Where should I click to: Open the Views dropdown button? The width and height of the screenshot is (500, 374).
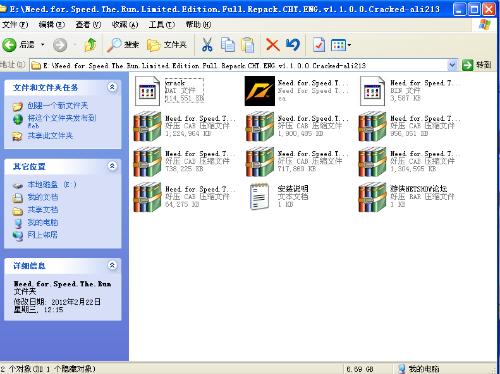tap(341, 45)
